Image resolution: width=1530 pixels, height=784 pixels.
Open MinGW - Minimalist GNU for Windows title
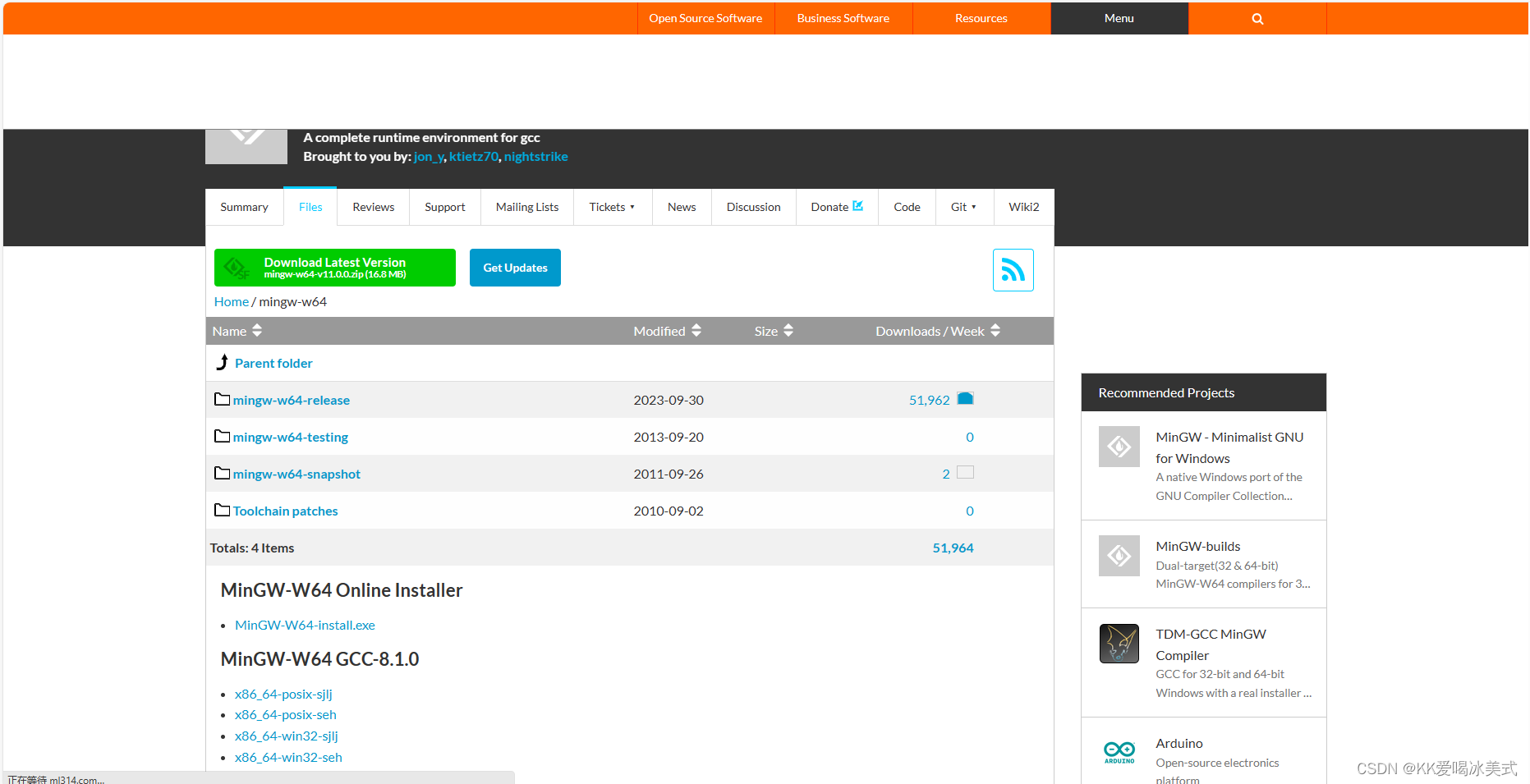pyautogui.click(x=1229, y=447)
